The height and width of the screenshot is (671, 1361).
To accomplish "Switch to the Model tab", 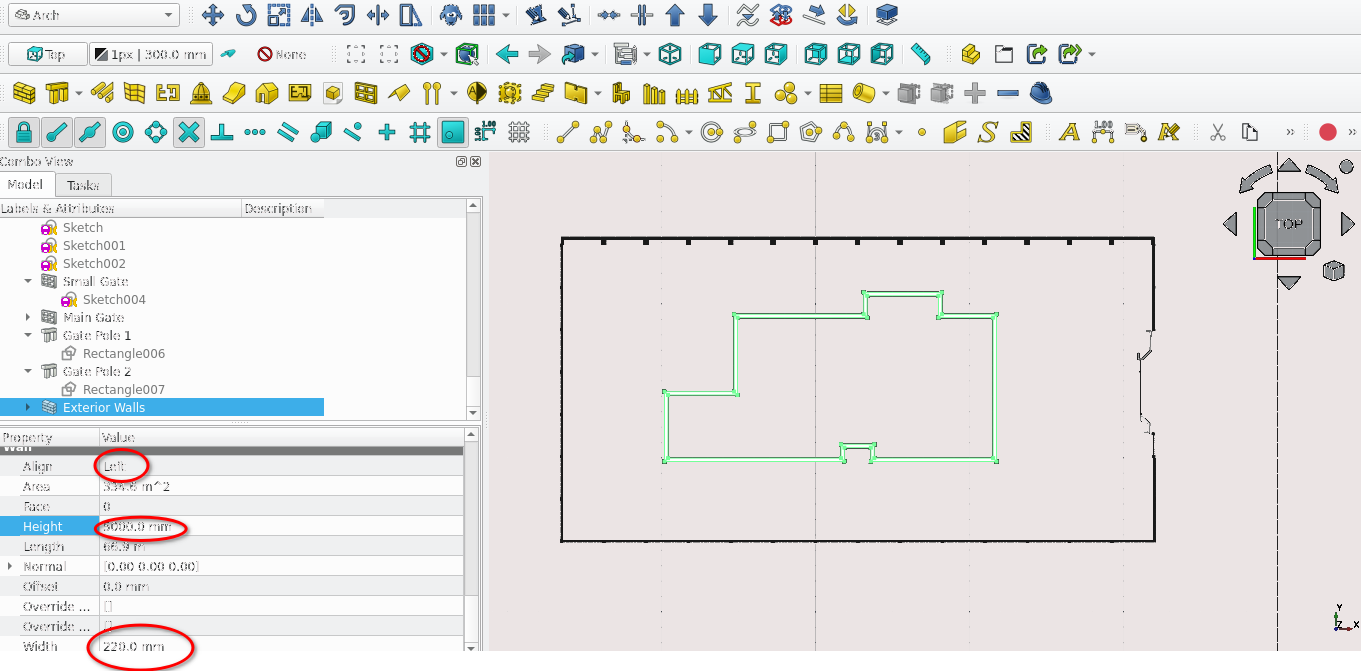I will (x=27, y=185).
